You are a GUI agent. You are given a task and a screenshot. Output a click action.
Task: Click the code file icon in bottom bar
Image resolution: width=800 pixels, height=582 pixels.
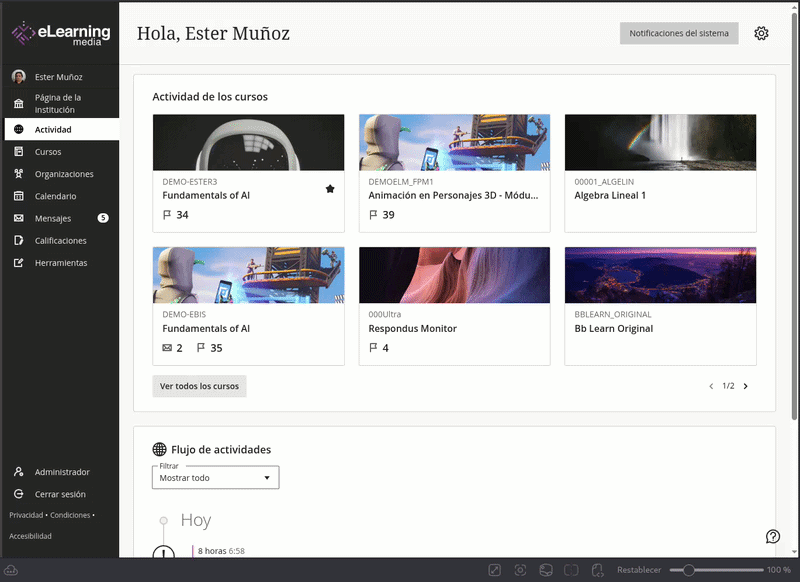click(x=597, y=570)
